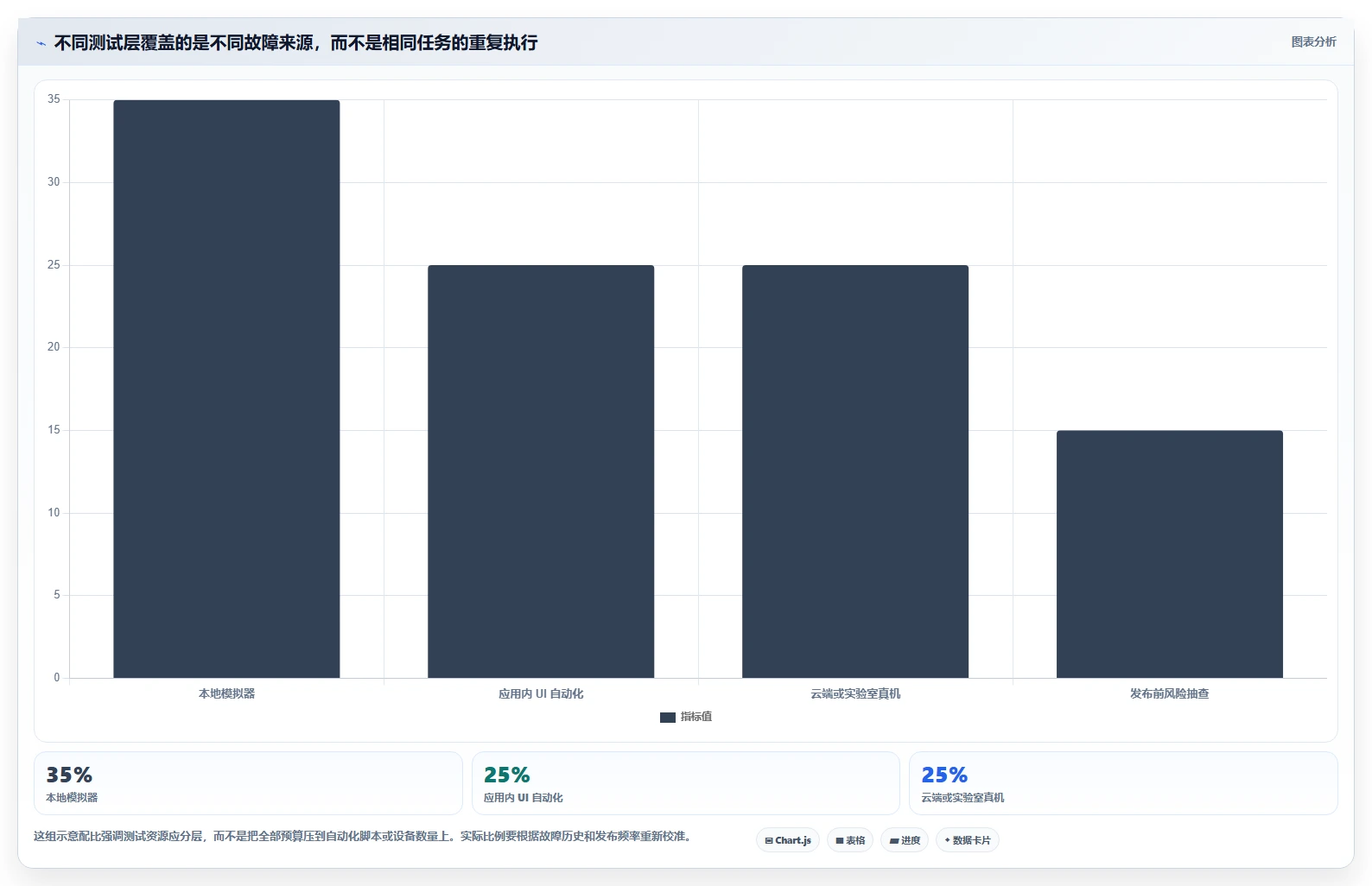Select the Chart.js chip
Image resolution: width=1372 pixels, height=886 pixels.
[788, 840]
